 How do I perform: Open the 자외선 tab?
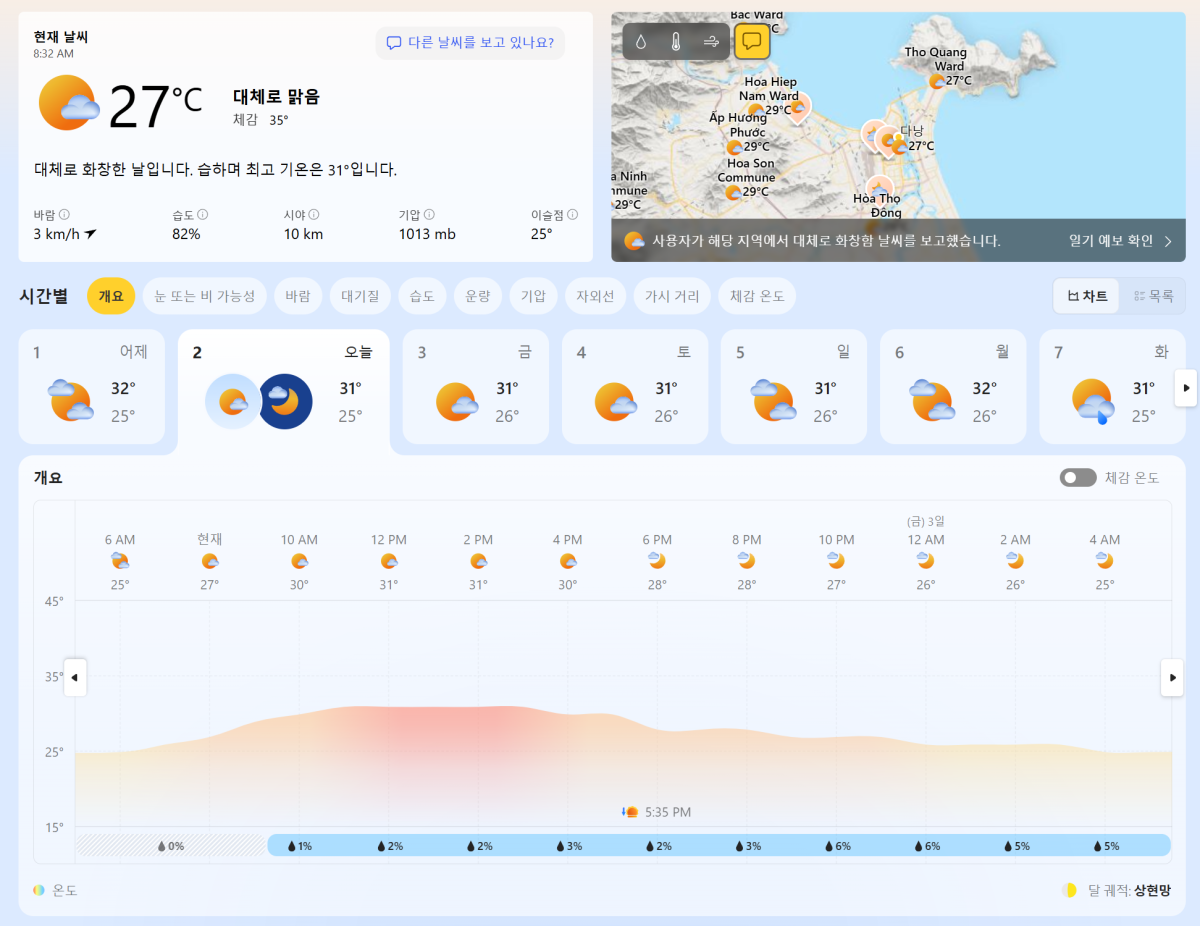[595, 296]
